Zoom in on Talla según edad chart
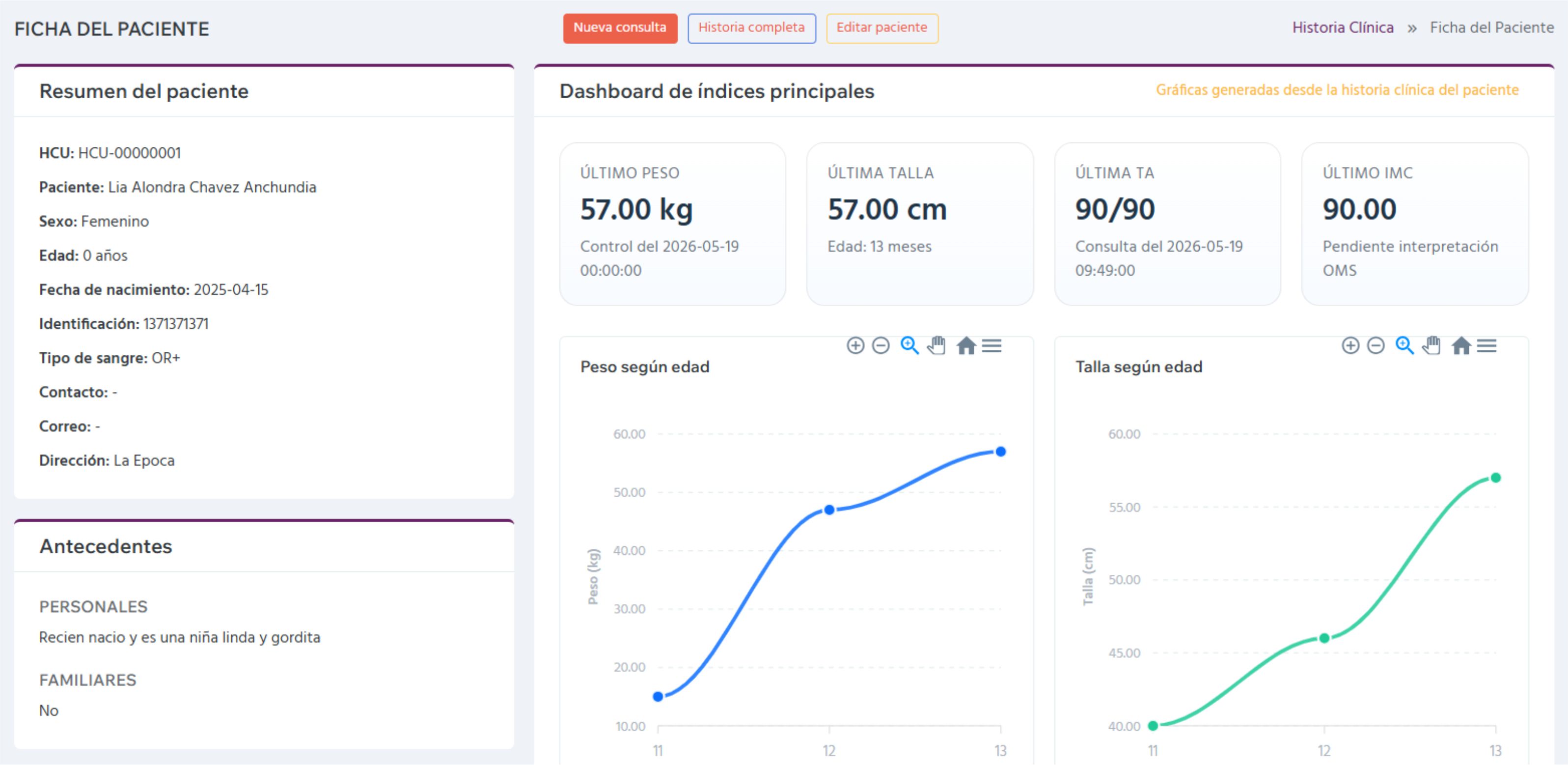The height and width of the screenshot is (765, 1568). (1350, 346)
